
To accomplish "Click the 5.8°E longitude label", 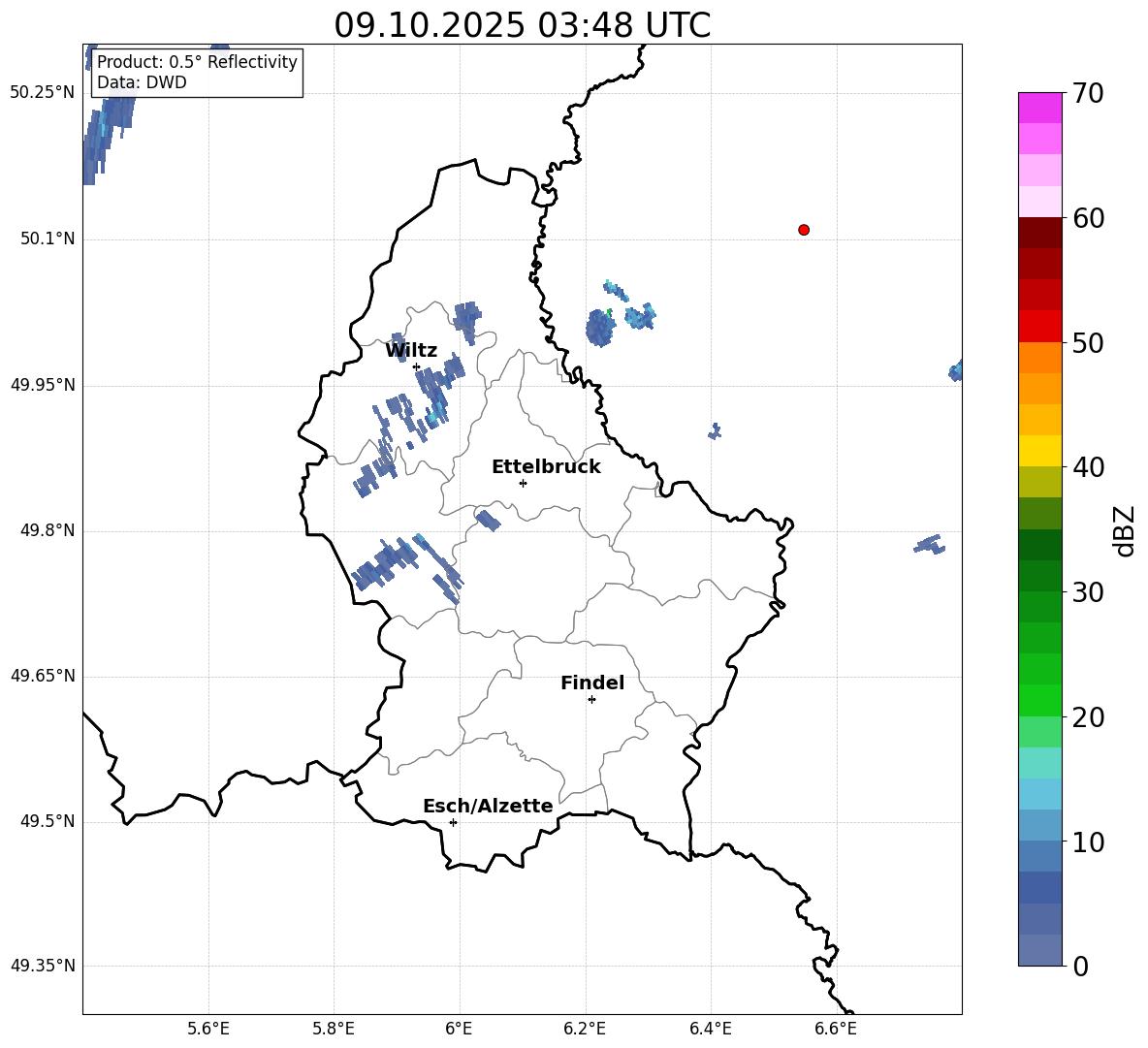I will tap(334, 1029).
